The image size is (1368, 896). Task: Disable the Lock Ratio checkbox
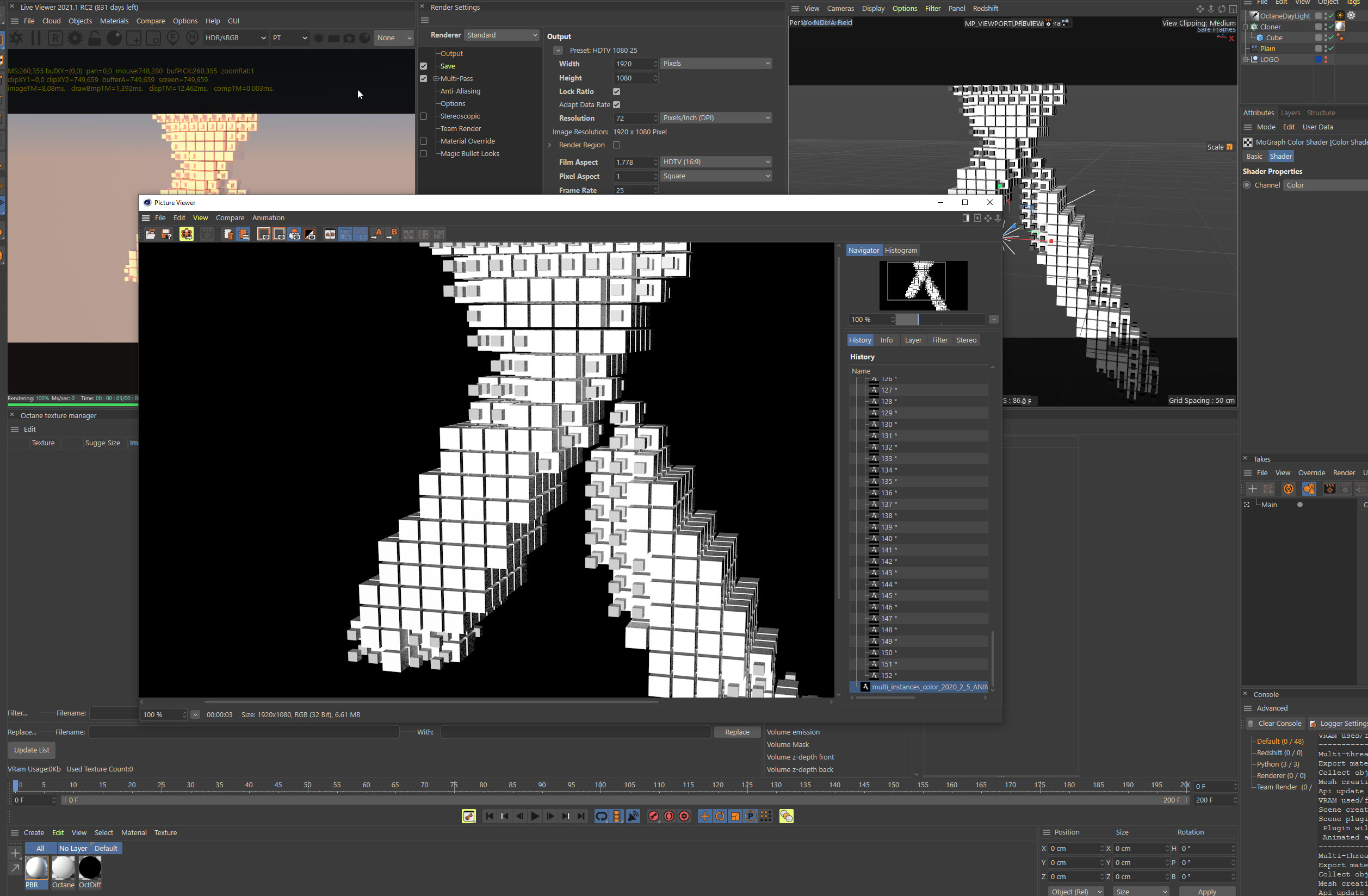pyautogui.click(x=617, y=91)
